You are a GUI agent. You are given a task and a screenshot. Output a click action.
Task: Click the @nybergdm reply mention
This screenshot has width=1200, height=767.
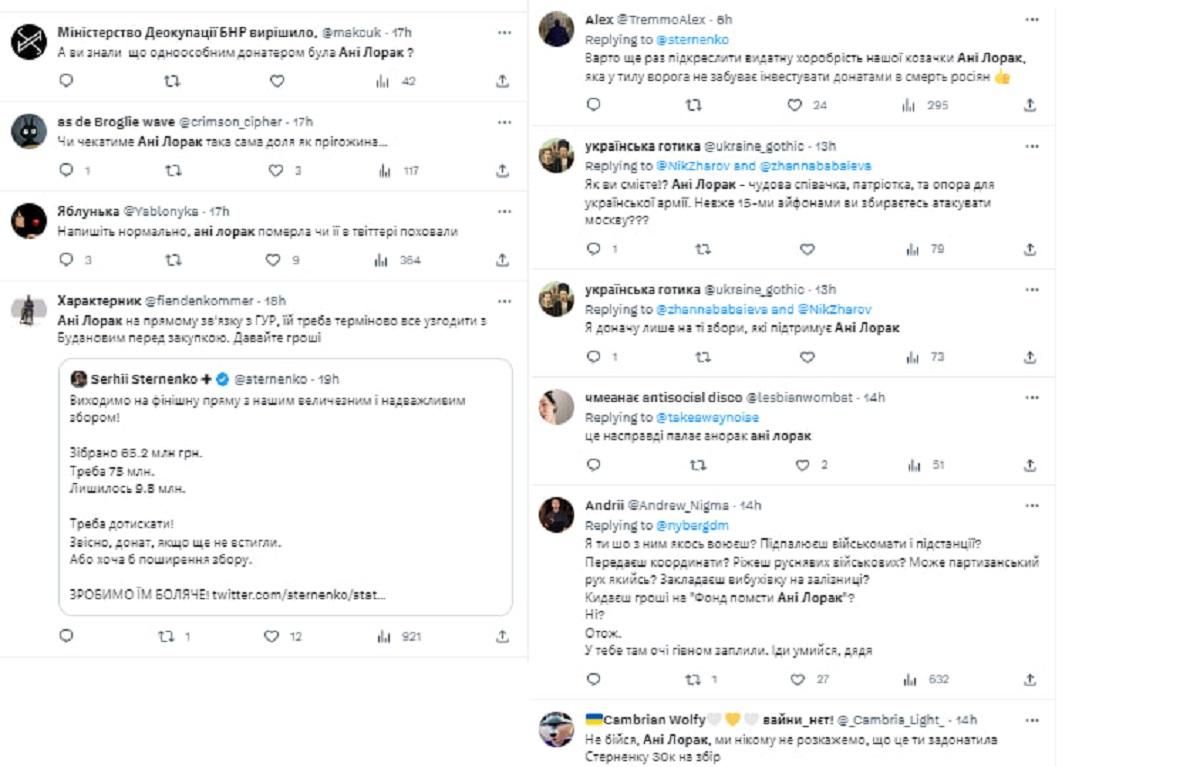(694, 525)
